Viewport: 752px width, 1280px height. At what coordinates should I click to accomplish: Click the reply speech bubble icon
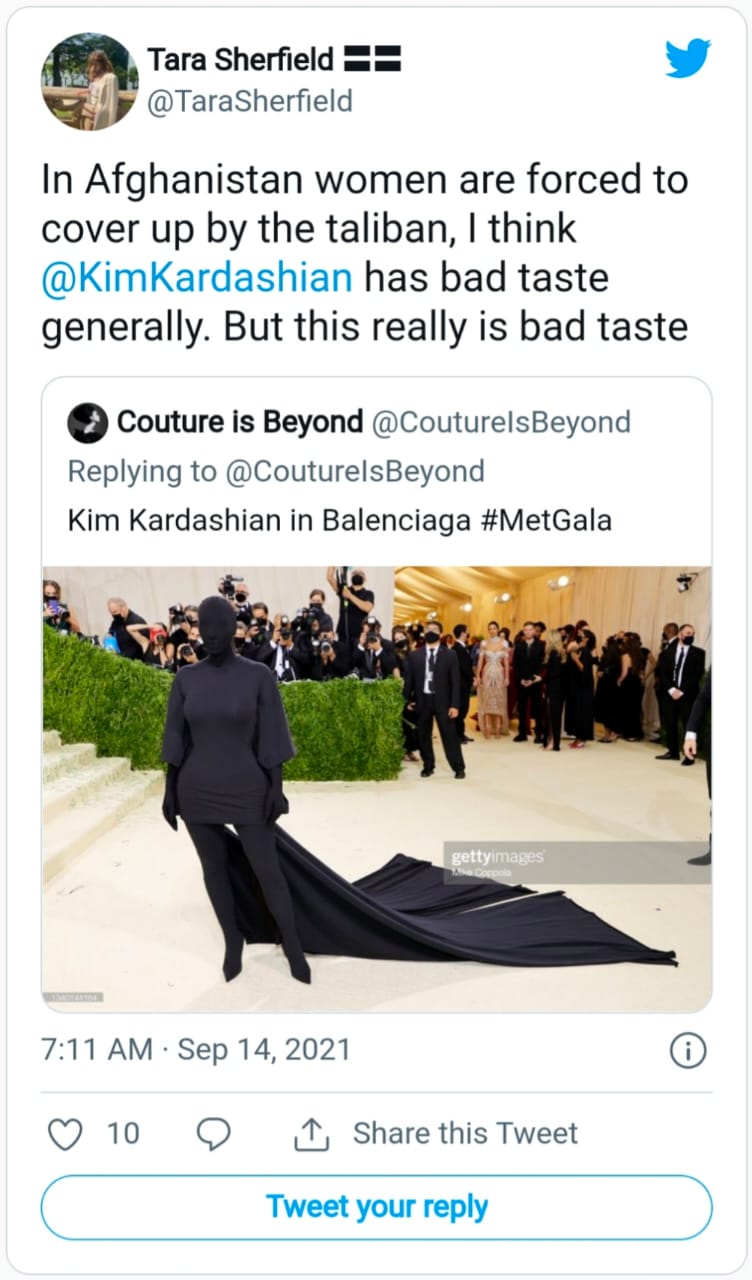point(212,1133)
